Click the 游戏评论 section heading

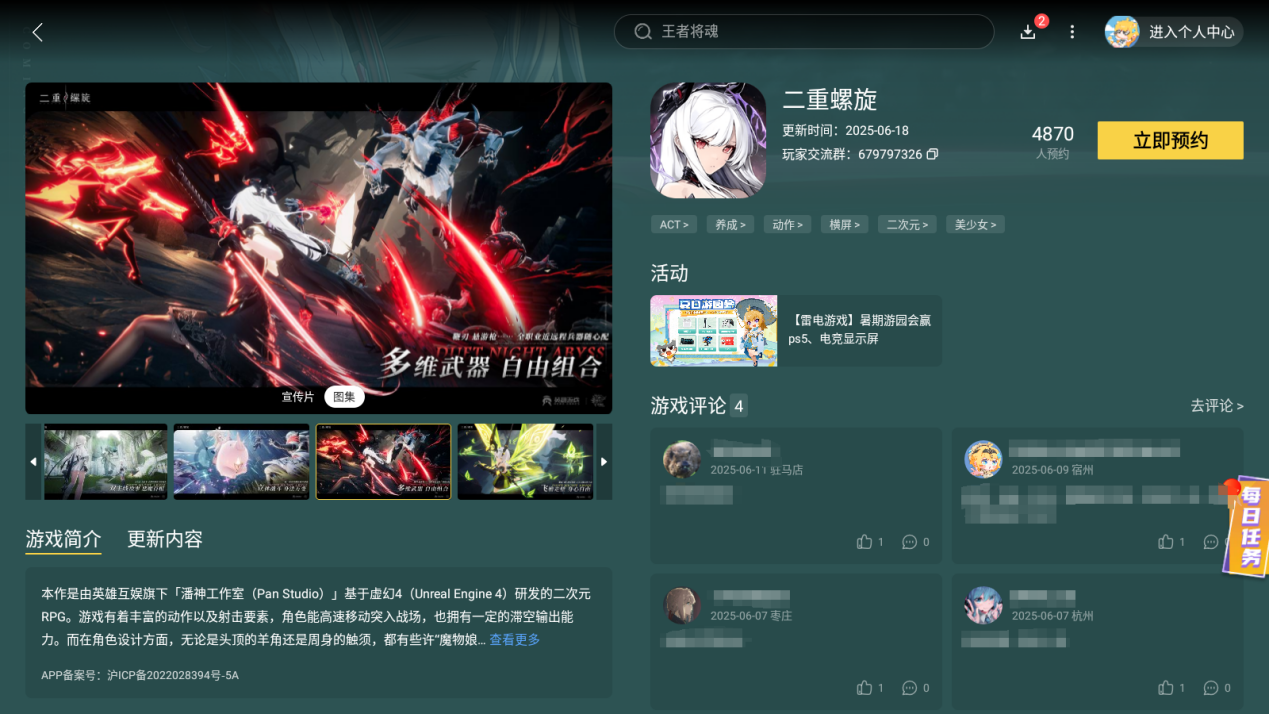pyautogui.click(x=688, y=406)
